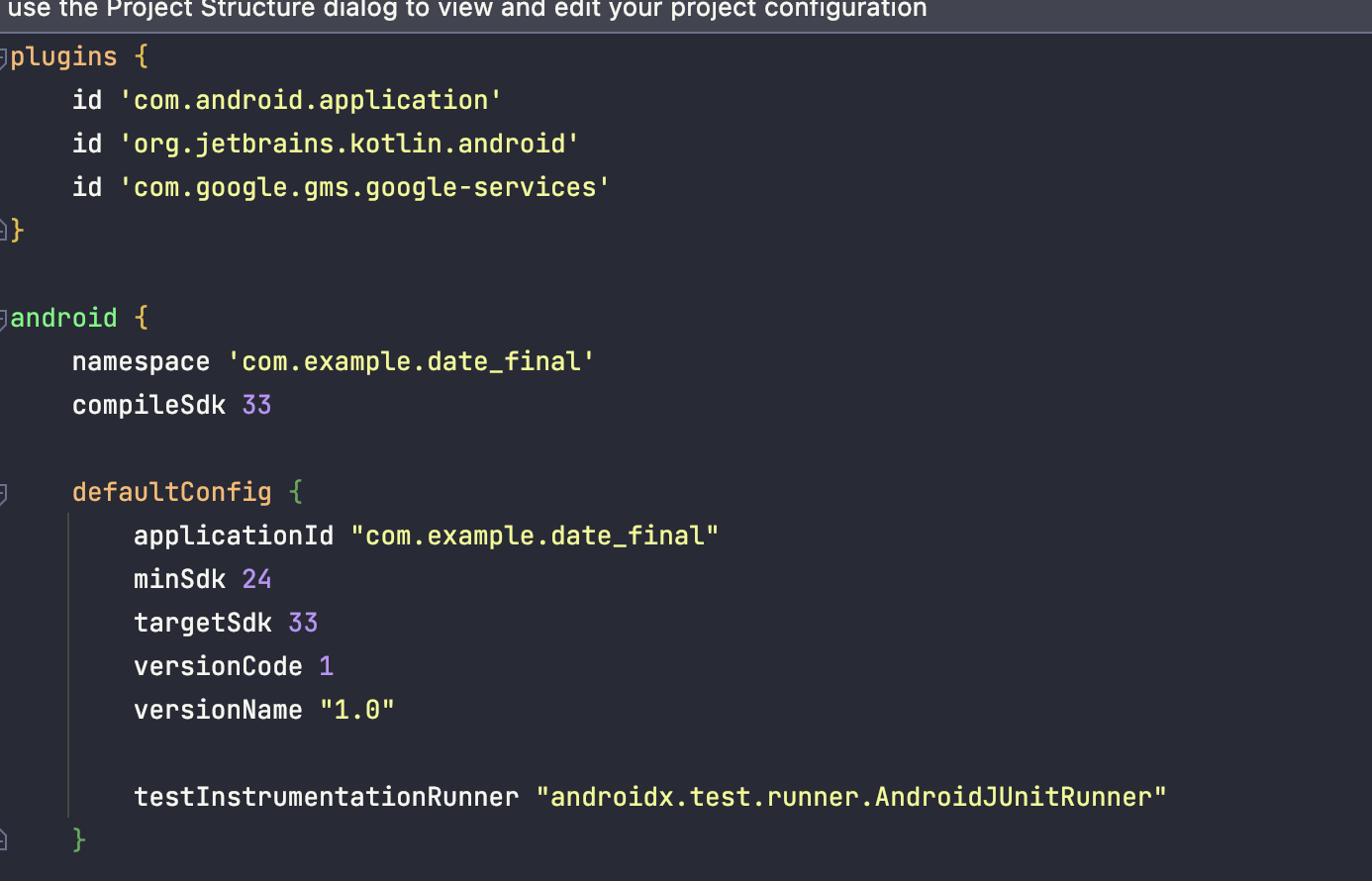The width and height of the screenshot is (1372, 881).
Task: Click closing brace of plugins block
Action: [17, 231]
